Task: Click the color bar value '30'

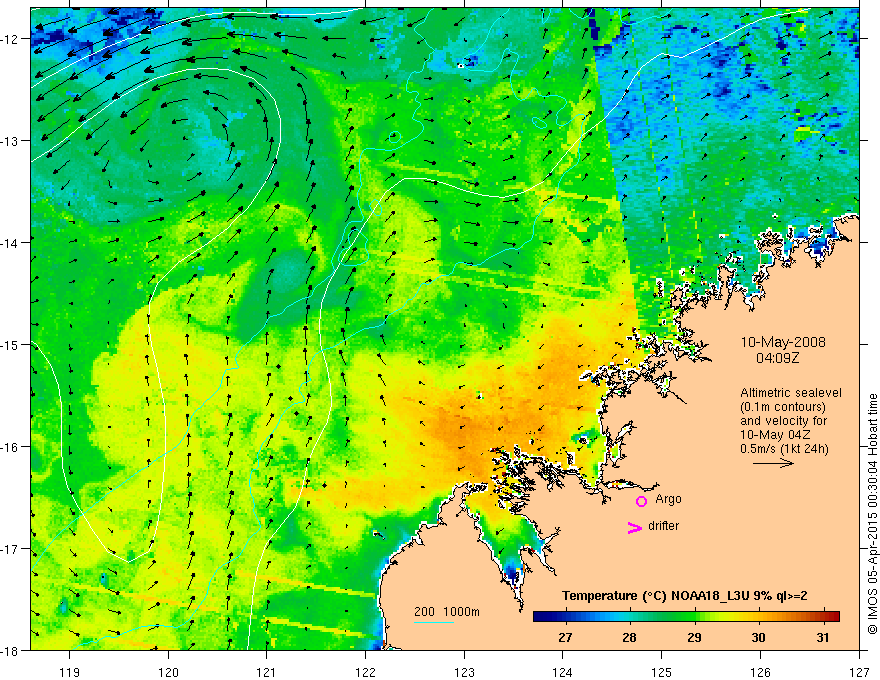Action: pos(758,637)
